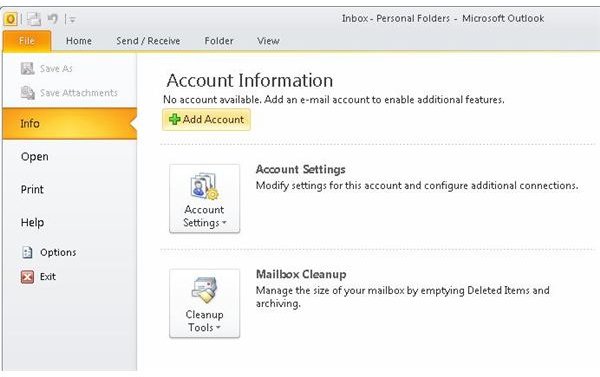
Task: Click the Save Attachments label text
Action: pyautogui.click(x=79, y=93)
